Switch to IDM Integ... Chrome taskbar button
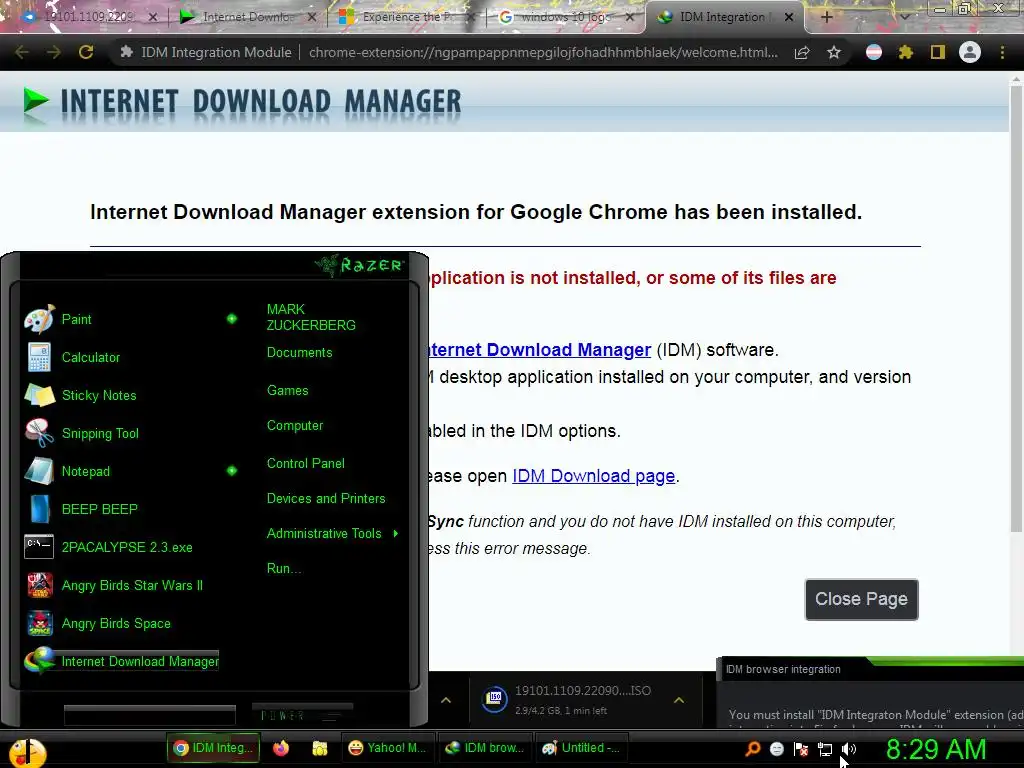 pos(213,748)
